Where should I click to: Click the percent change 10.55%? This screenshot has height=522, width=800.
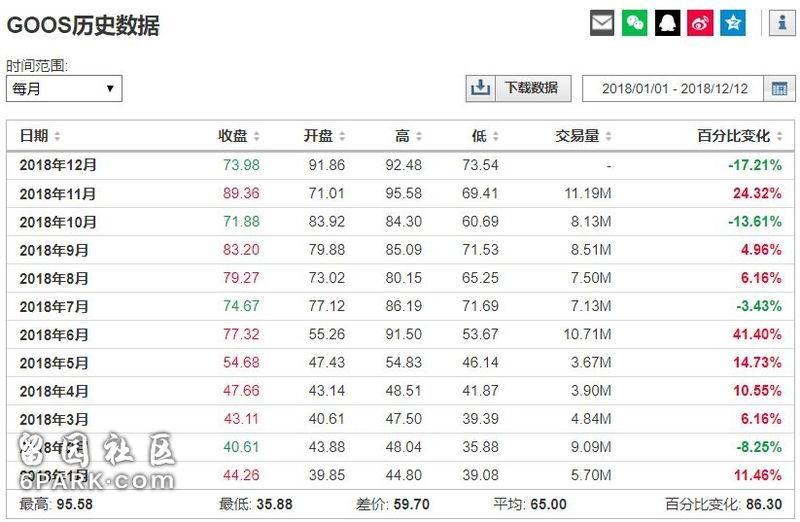coord(757,390)
